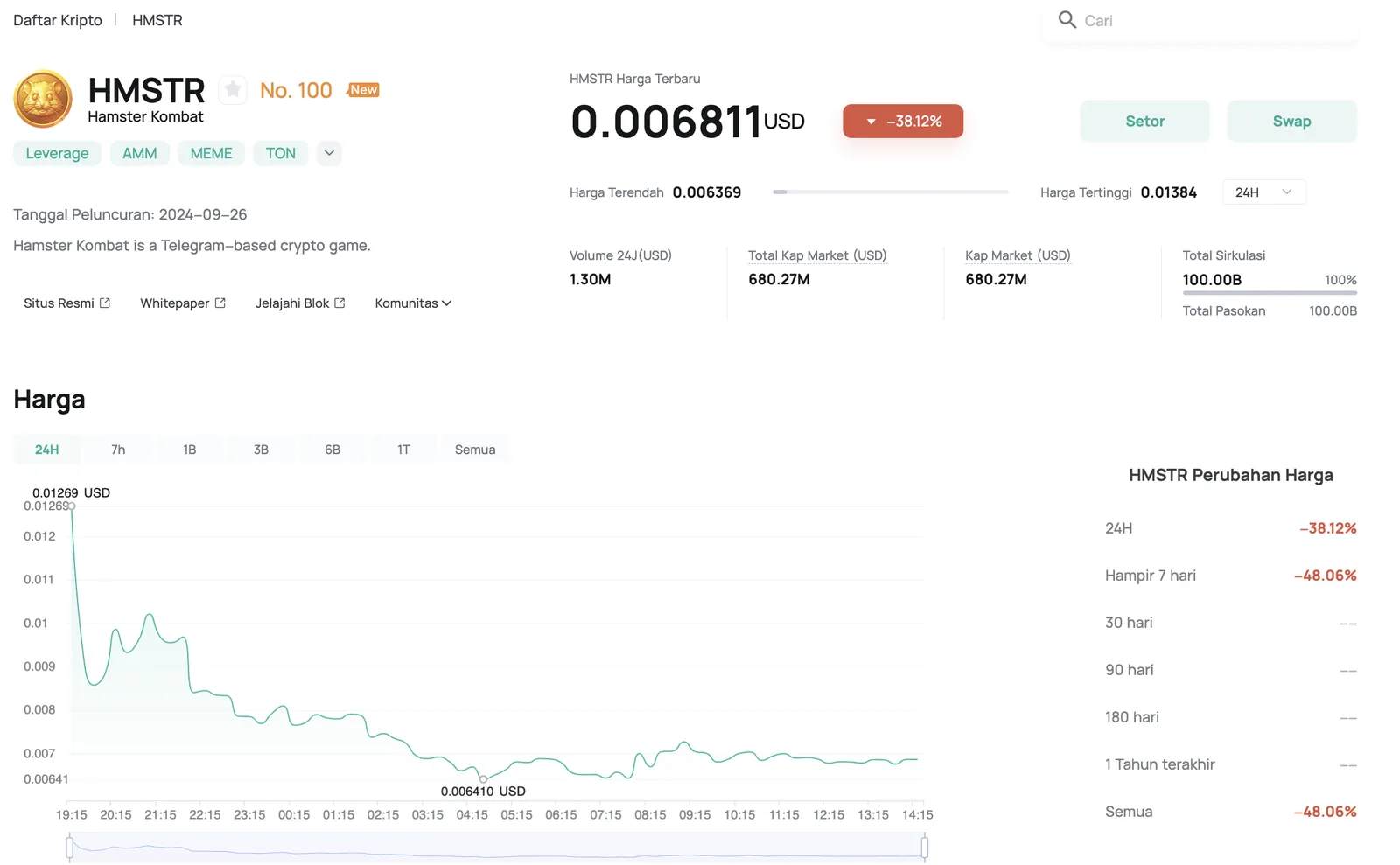1400x865 pixels.
Task: Open external link icon beside Situs Resmi
Action: click(x=105, y=303)
